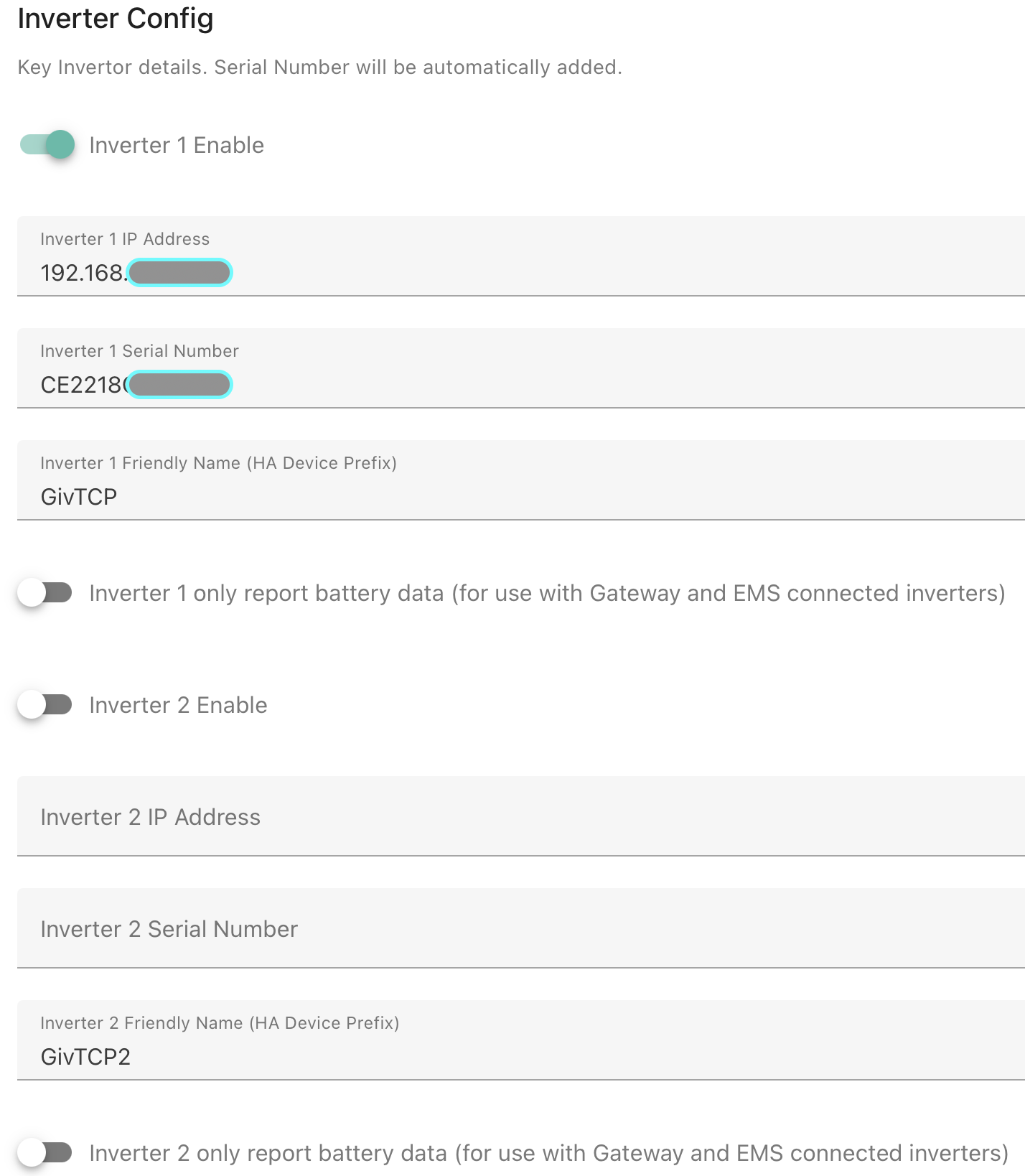Turn on Inverter 2 Enable switch
Screen dimensions: 1025x1176
45,705
